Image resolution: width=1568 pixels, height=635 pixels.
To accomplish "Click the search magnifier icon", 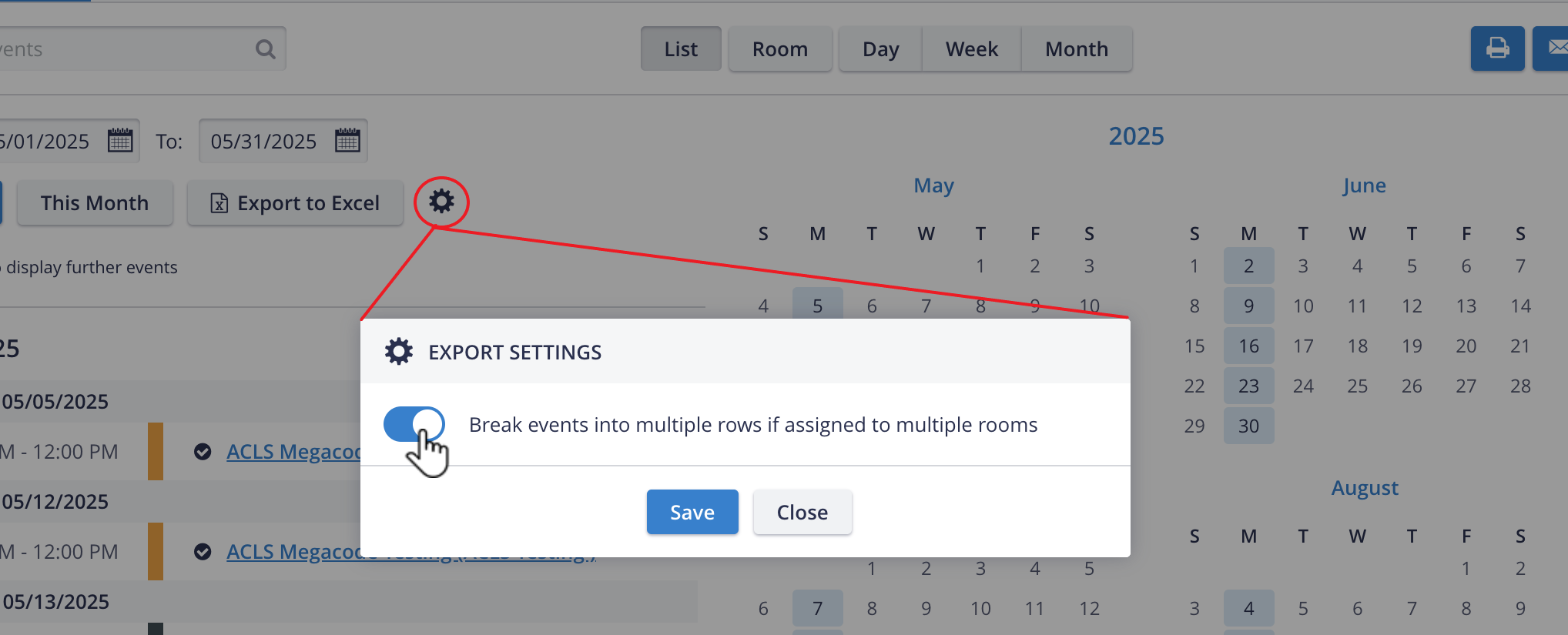I will click(266, 49).
